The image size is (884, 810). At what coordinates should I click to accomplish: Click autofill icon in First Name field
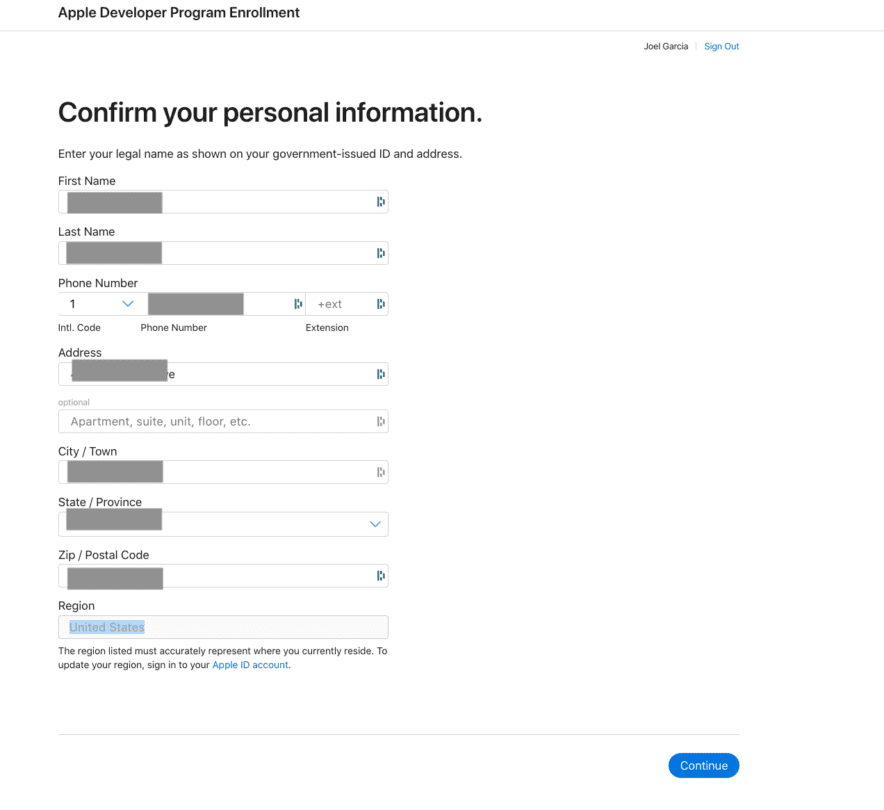[381, 202]
